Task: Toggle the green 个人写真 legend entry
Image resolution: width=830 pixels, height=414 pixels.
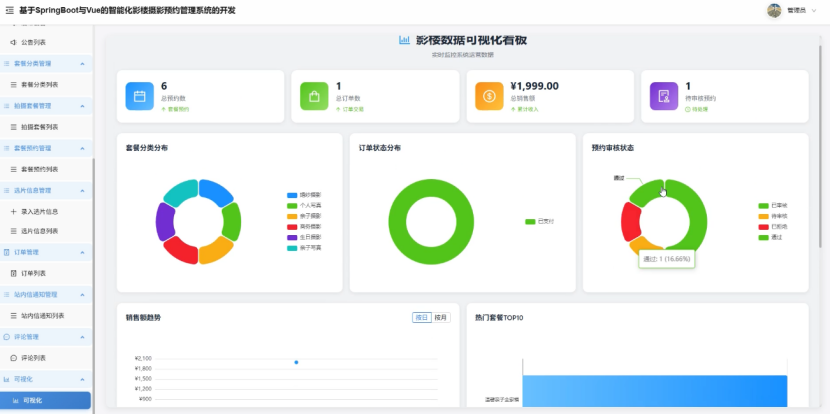Action: [x=304, y=205]
